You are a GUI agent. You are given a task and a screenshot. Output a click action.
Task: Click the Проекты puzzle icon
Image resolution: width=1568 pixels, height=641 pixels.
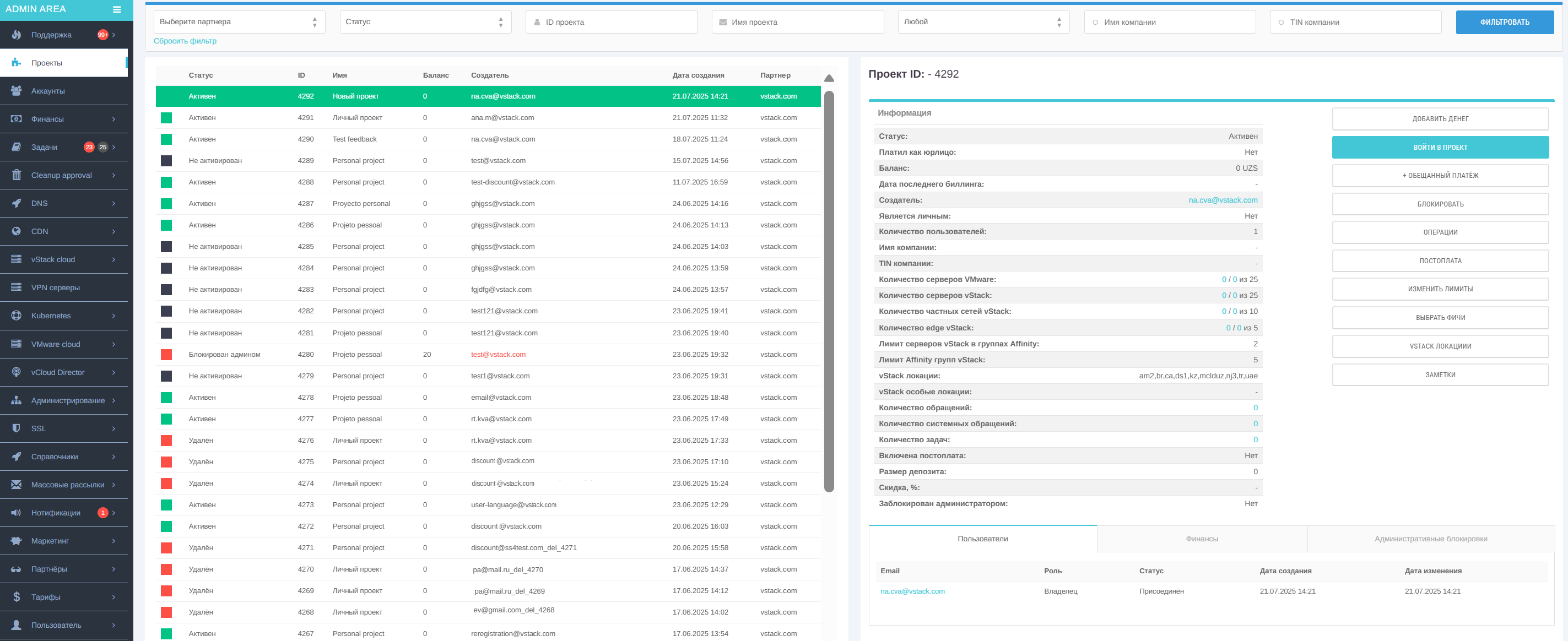click(17, 63)
